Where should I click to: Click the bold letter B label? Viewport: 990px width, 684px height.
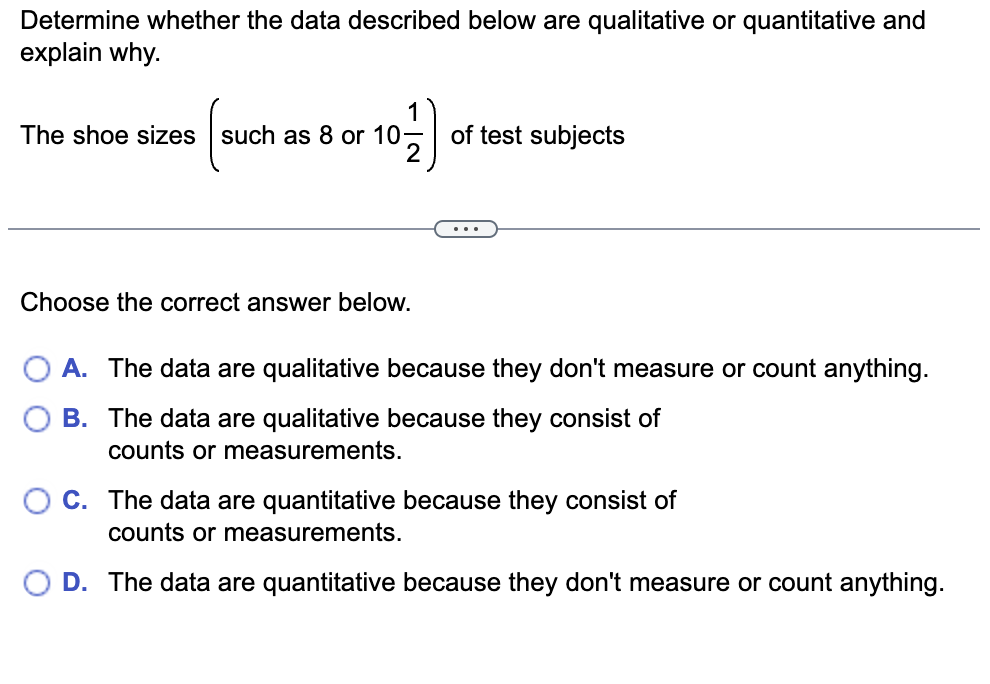(x=74, y=418)
